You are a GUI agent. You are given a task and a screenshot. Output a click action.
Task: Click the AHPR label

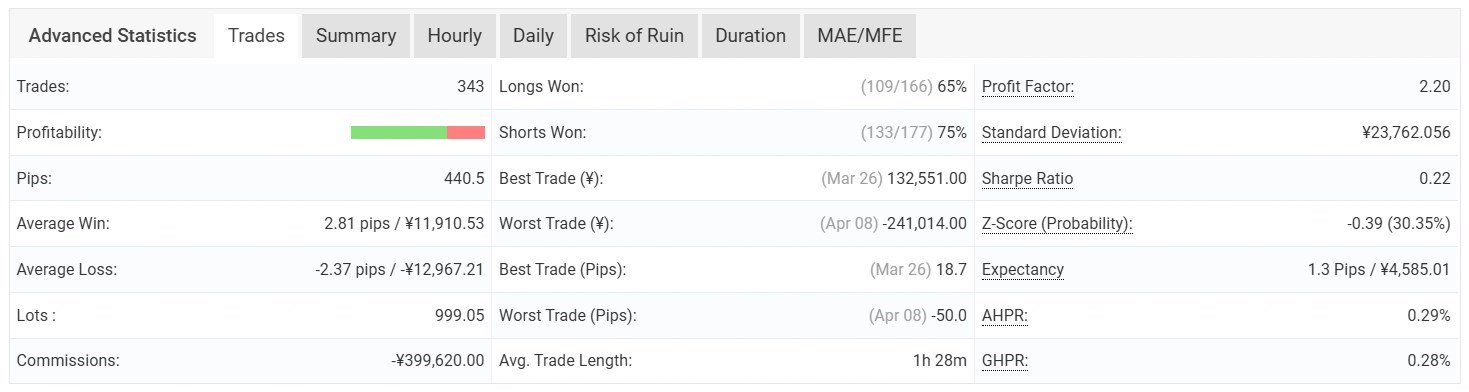click(x=1005, y=316)
